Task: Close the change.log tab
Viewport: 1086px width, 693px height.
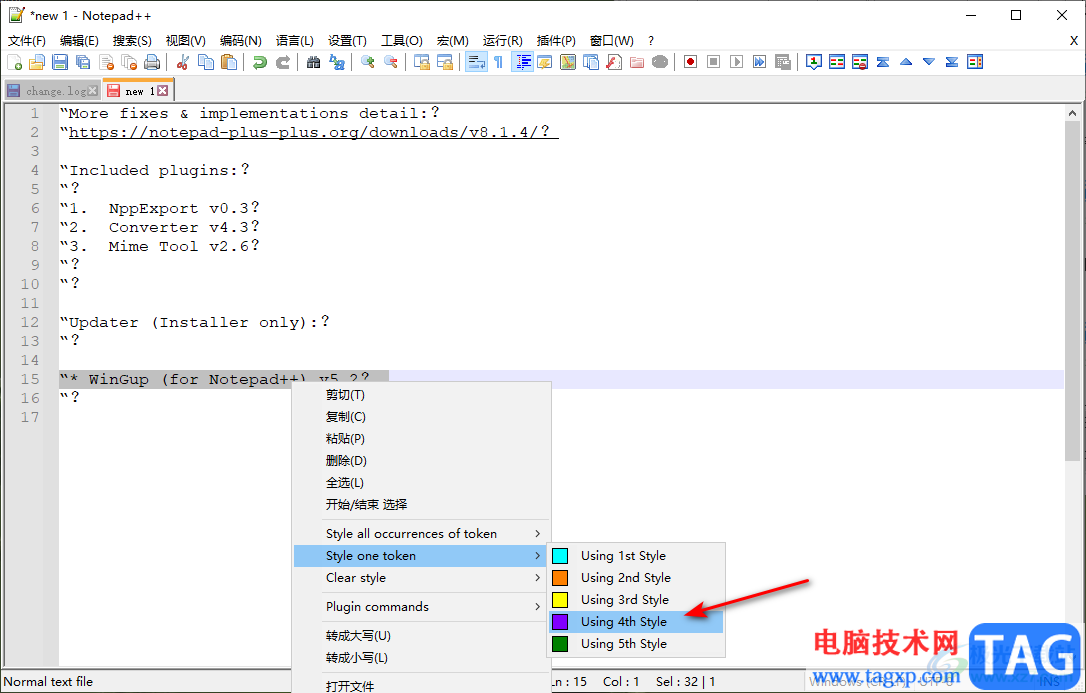Action: tap(93, 91)
